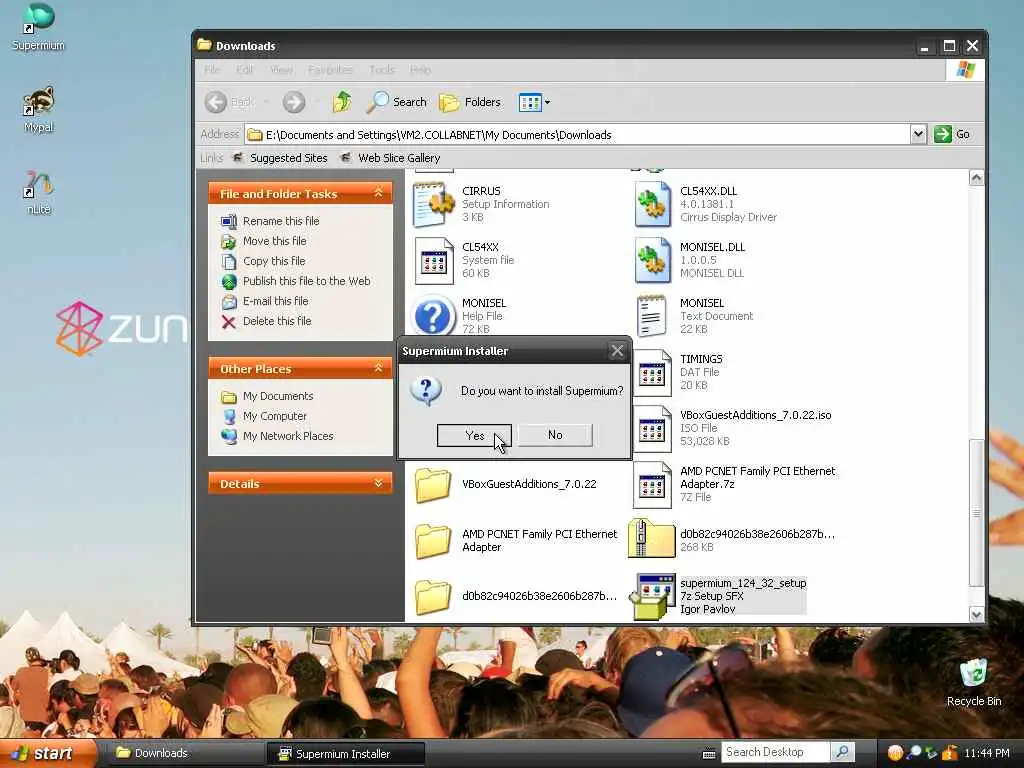Open the File menu

212,70
